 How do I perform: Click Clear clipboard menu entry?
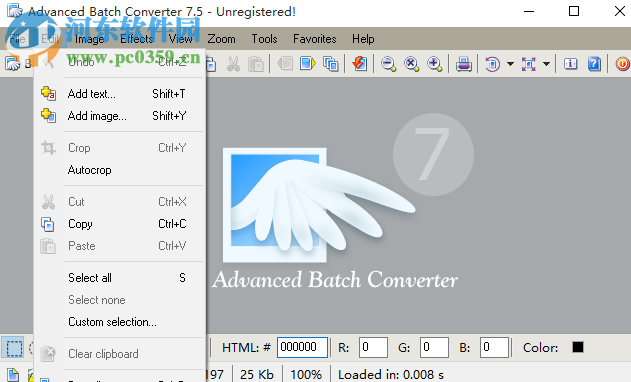click(120, 354)
